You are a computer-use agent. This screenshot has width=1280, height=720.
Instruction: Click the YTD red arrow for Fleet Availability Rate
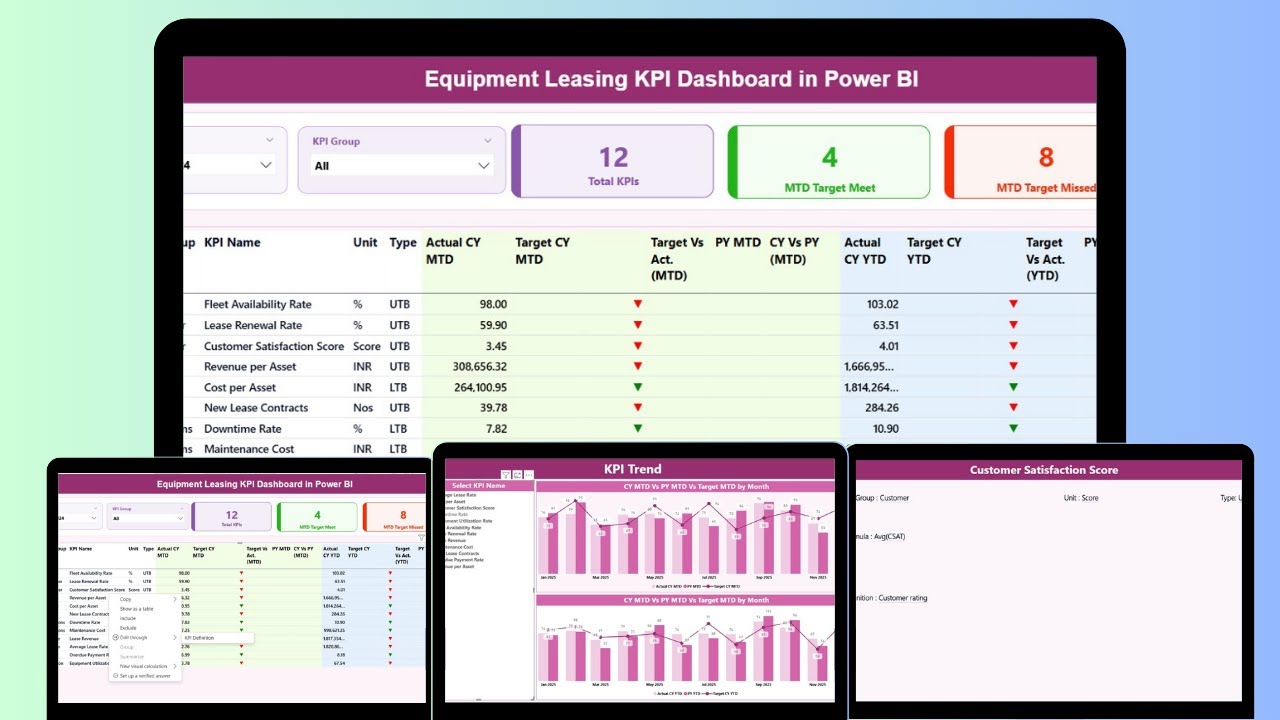[1013, 304]
